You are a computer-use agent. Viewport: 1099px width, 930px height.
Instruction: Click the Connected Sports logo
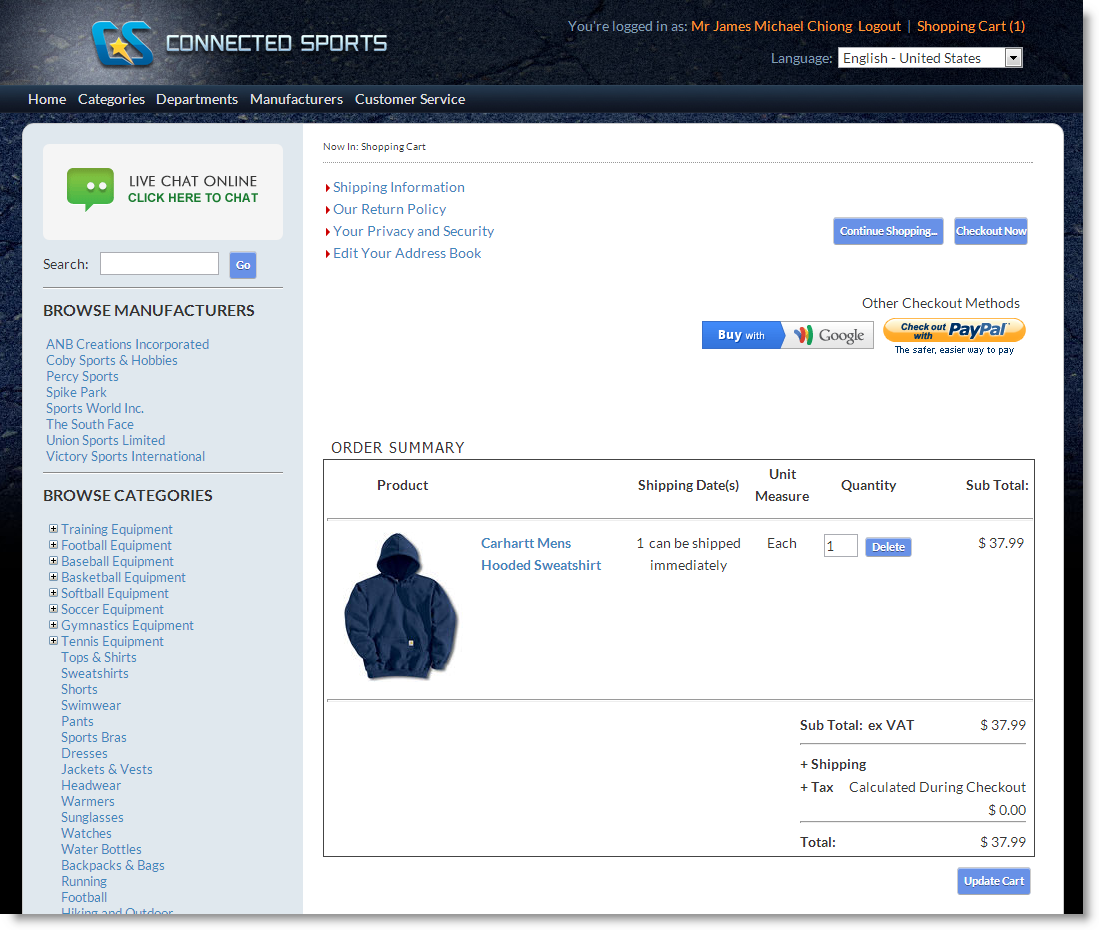239,43
